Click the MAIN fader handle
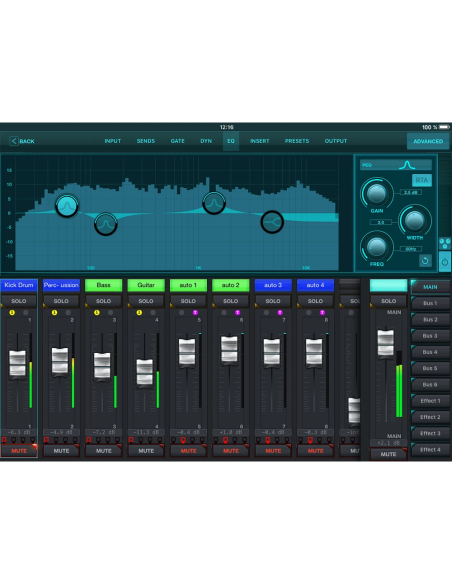Viewport: 452px width, 584px height. (386, 343)
